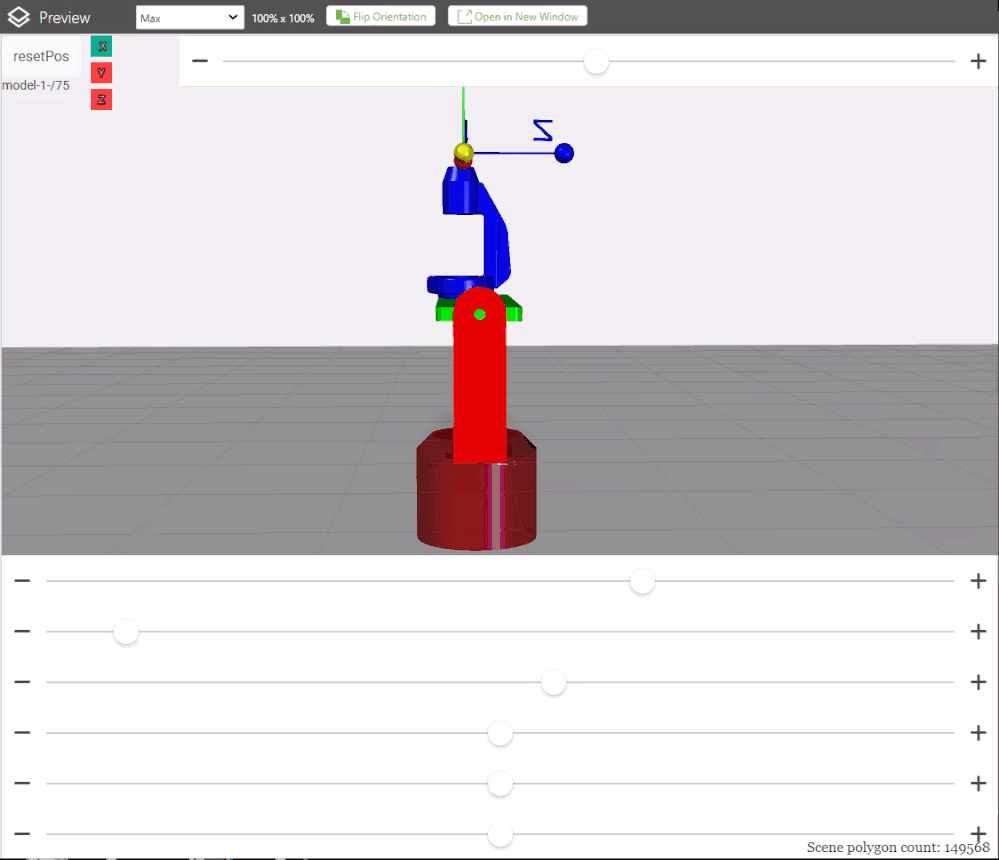The height and width of the screenshot is (860, 999).
Task: Click the minus icon on the bottom joint slider
Action: click(21, 833)
